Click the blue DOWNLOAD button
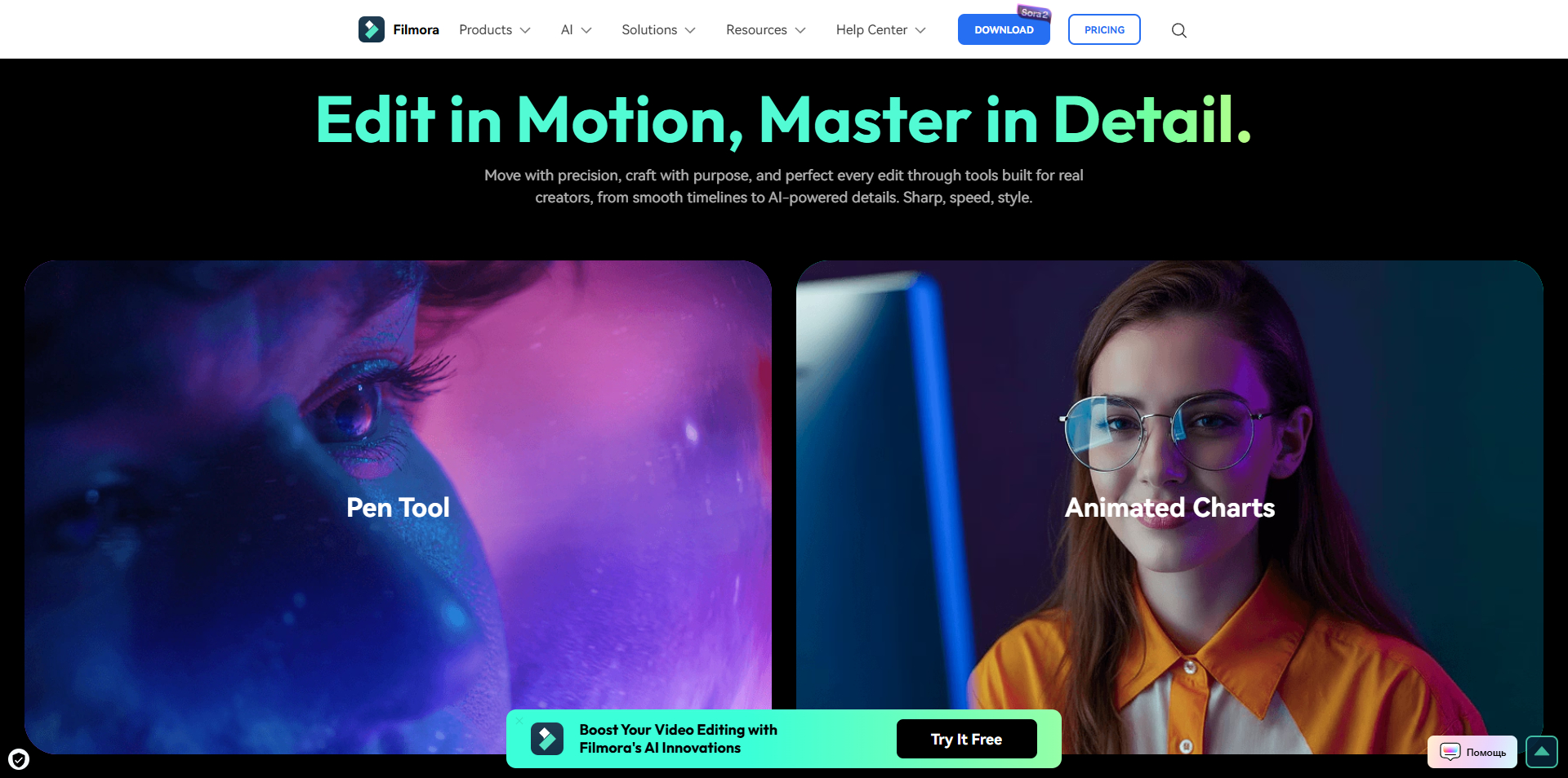This screenshot has height=778, width=1568. coord(1004,29)
